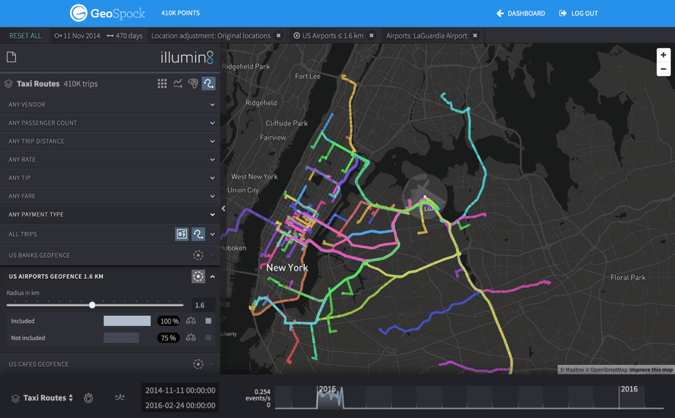This screenshot has width=675, height=418.
Task: Select the route path view icon
Action: 208,84
